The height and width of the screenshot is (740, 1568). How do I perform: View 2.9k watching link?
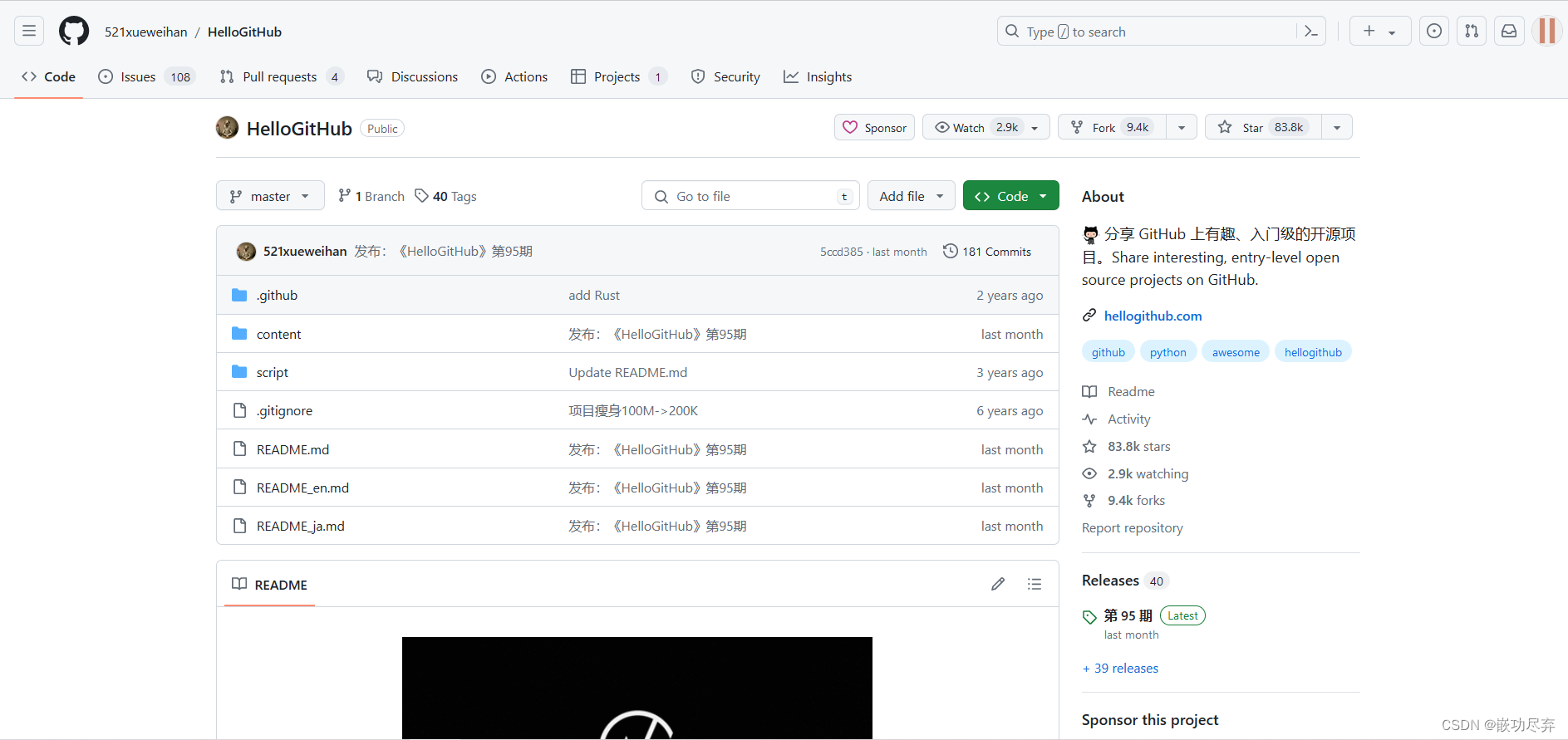(1136, 473)
